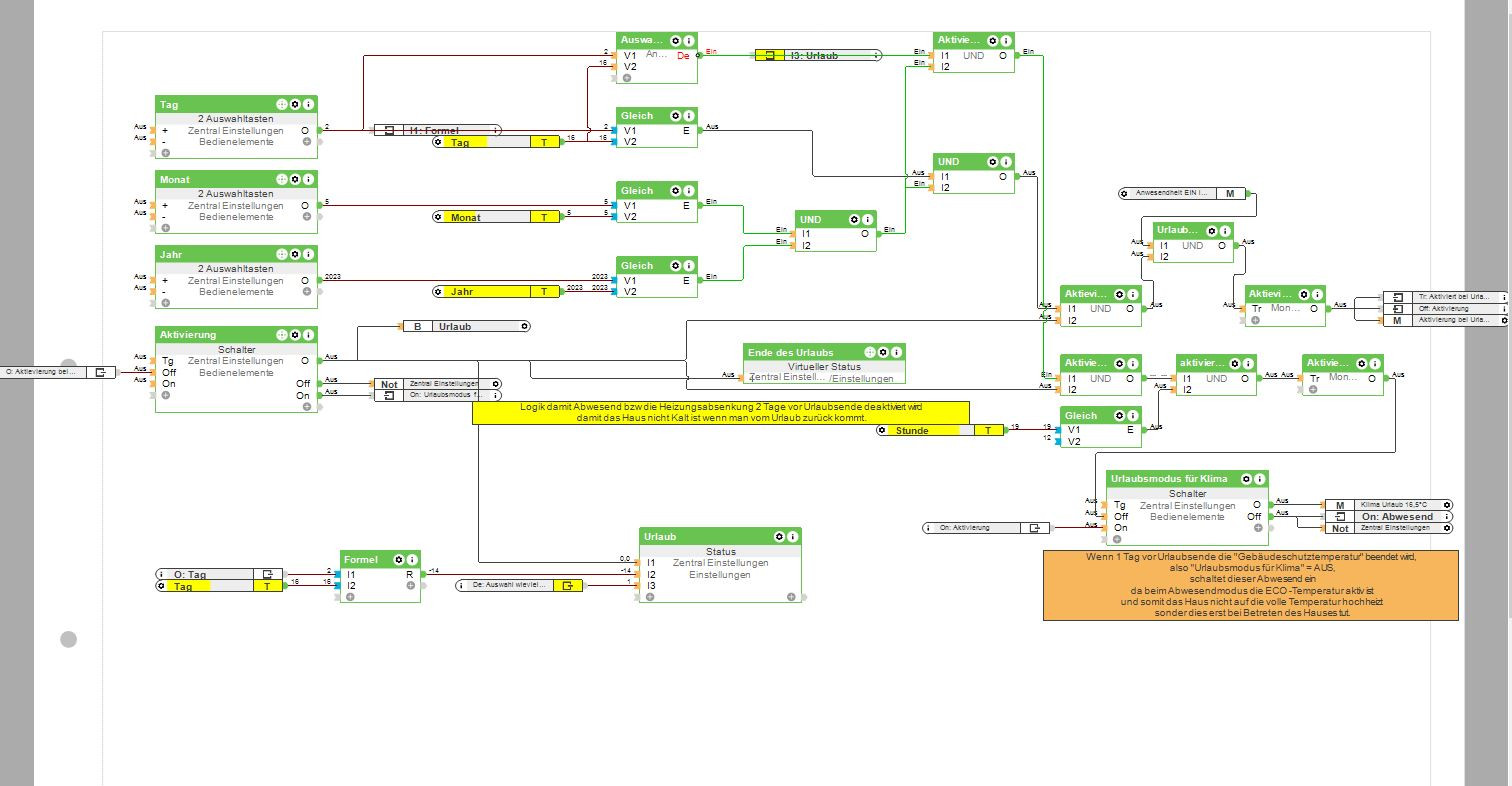
Task: Click visualization icon on Tag block header
Action: tap(281, 104)
